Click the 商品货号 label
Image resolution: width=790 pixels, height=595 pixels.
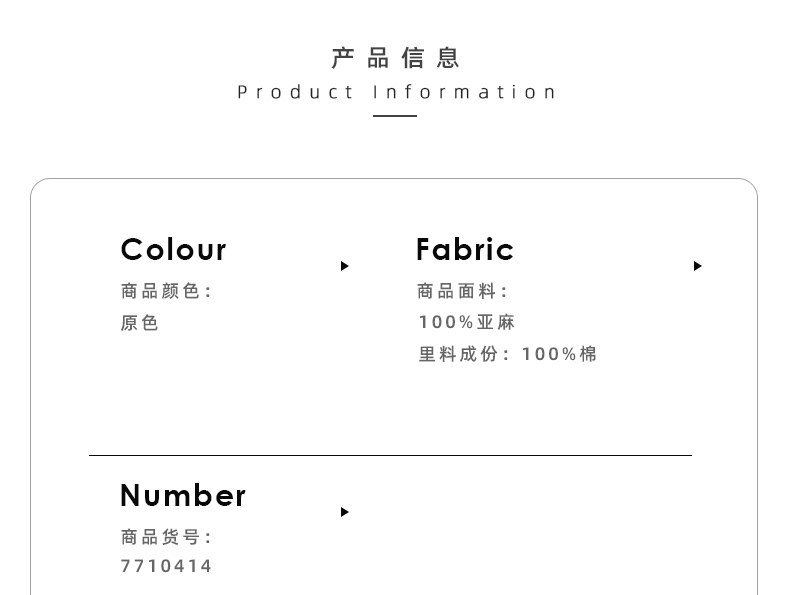166,538
